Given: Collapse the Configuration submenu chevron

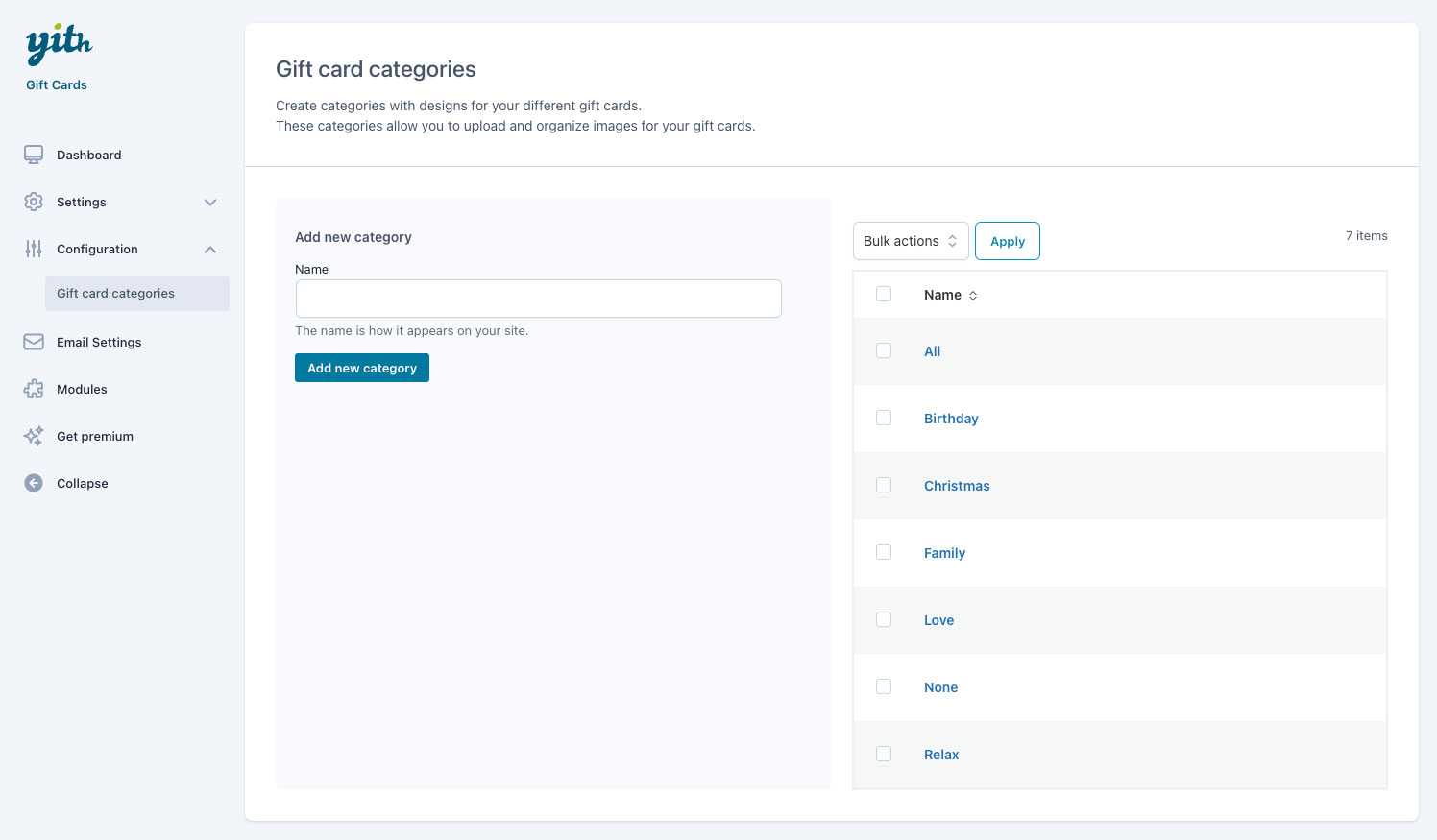Looking at the screenshot, I should [x=210, y=250].
